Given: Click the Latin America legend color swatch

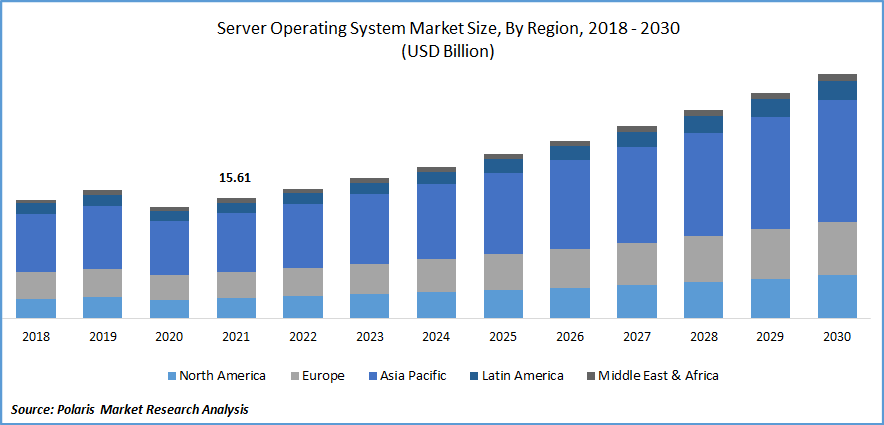Looking at the screenshot, I should [474, 375].
